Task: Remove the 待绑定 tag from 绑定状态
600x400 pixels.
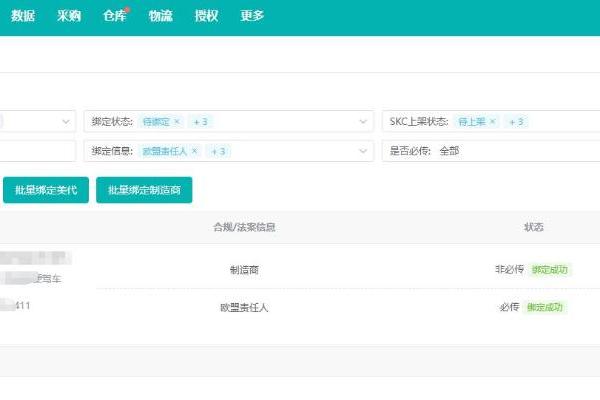Action: point(177,122)
